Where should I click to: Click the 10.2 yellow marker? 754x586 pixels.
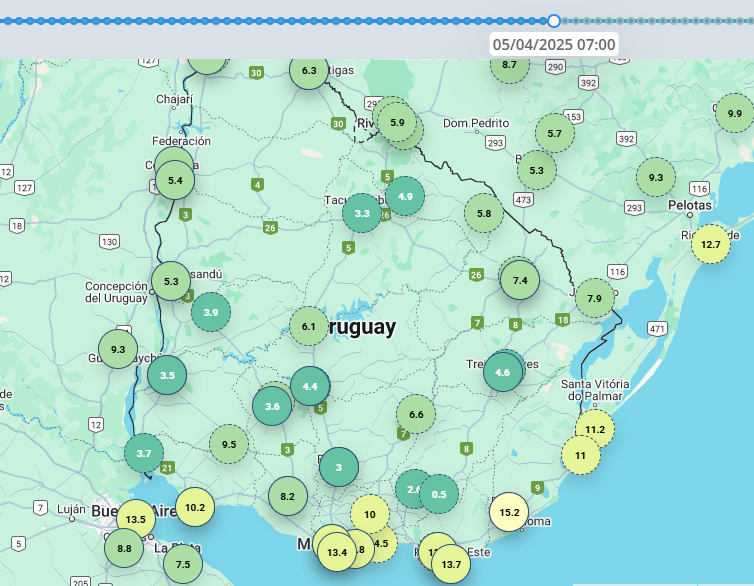coord(195,507)
